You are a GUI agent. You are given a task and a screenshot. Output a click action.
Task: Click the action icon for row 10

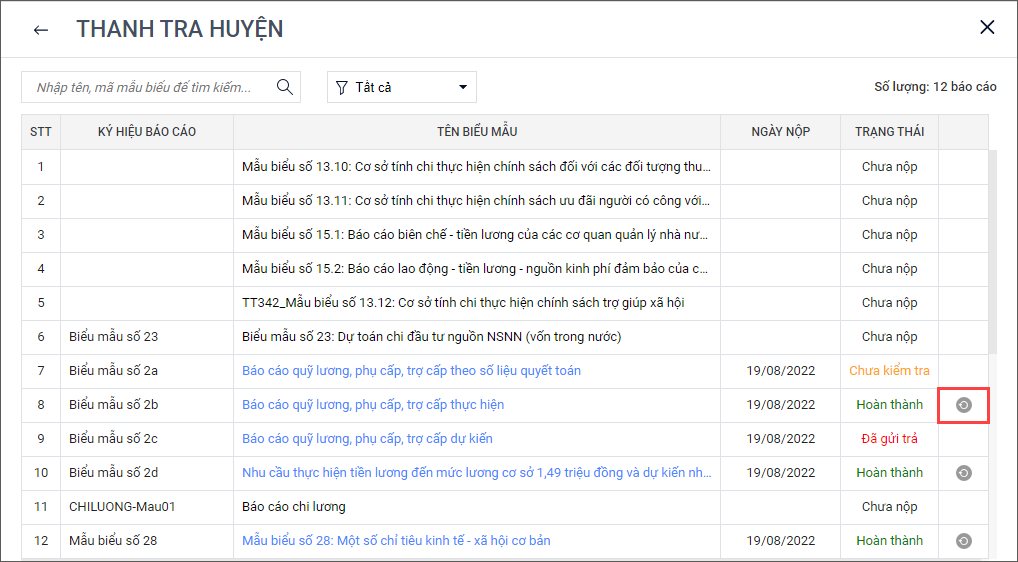click(x=963, y=473)
